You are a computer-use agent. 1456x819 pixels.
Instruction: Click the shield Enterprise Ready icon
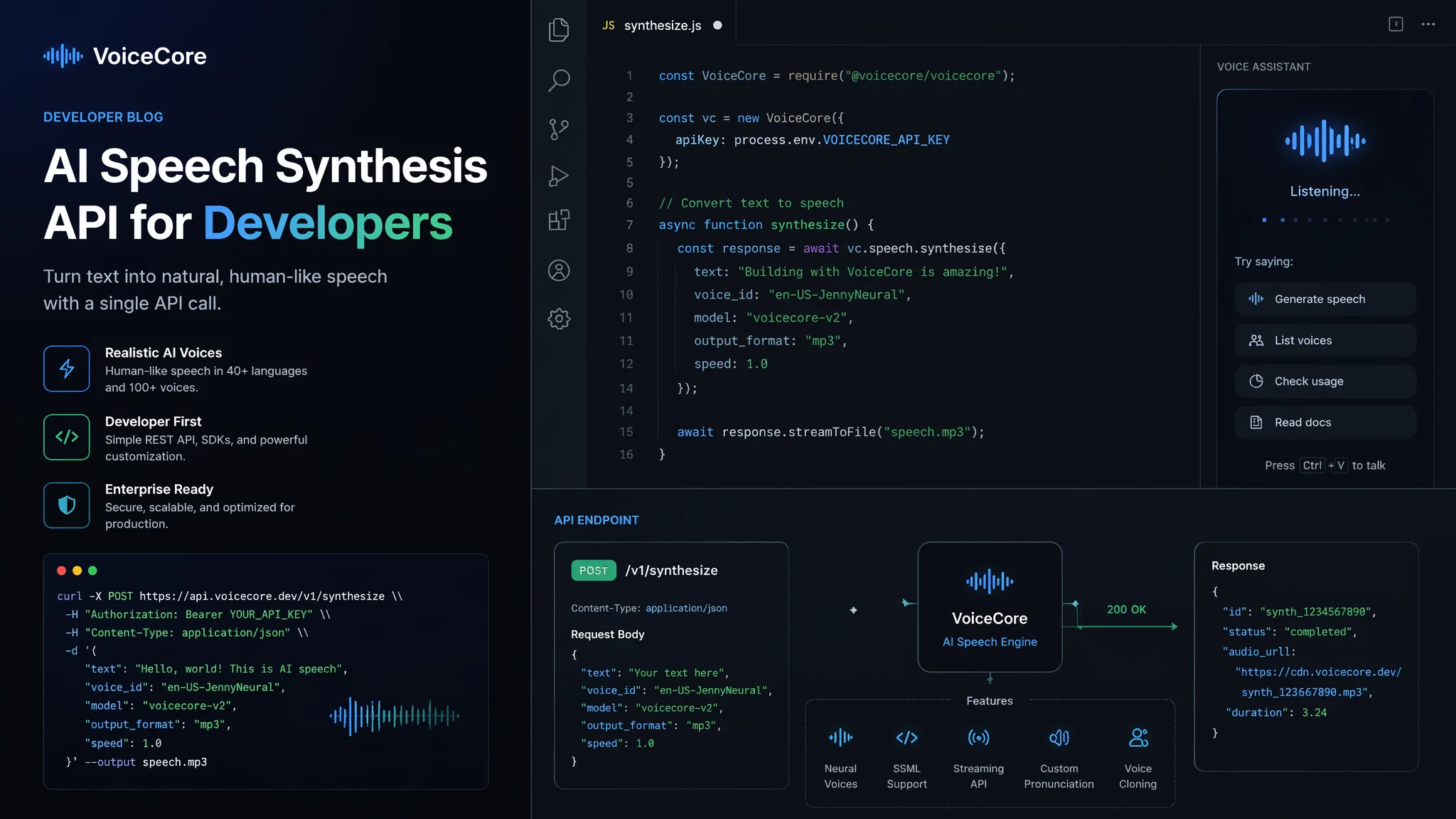(67, 505)
